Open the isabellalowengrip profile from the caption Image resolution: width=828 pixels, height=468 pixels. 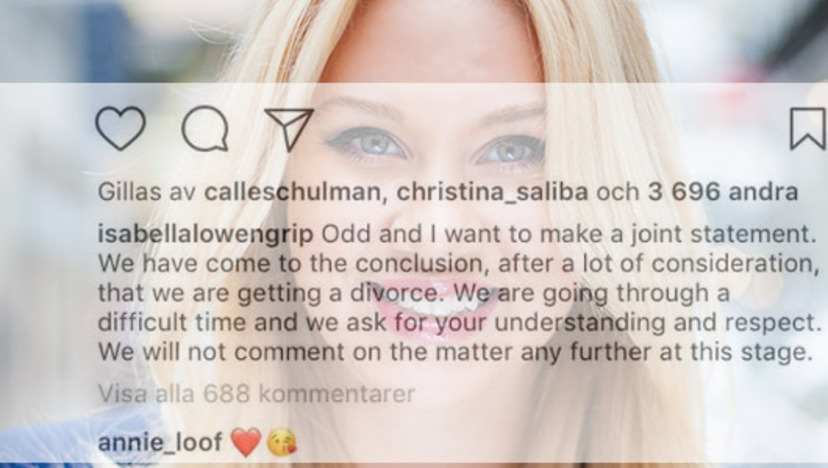pyautogui.click(x=205, y=235)
